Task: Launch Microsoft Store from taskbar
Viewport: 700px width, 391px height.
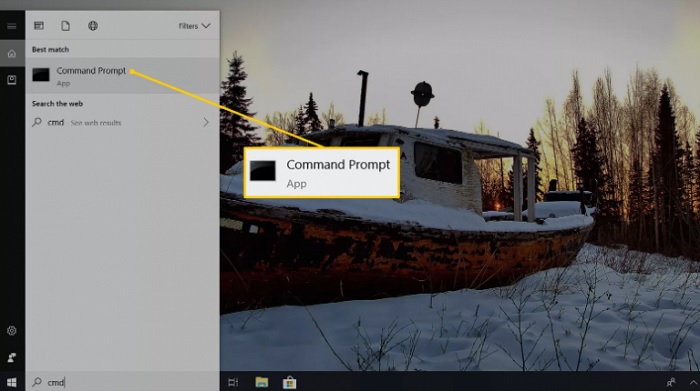Action: (289, 383)
